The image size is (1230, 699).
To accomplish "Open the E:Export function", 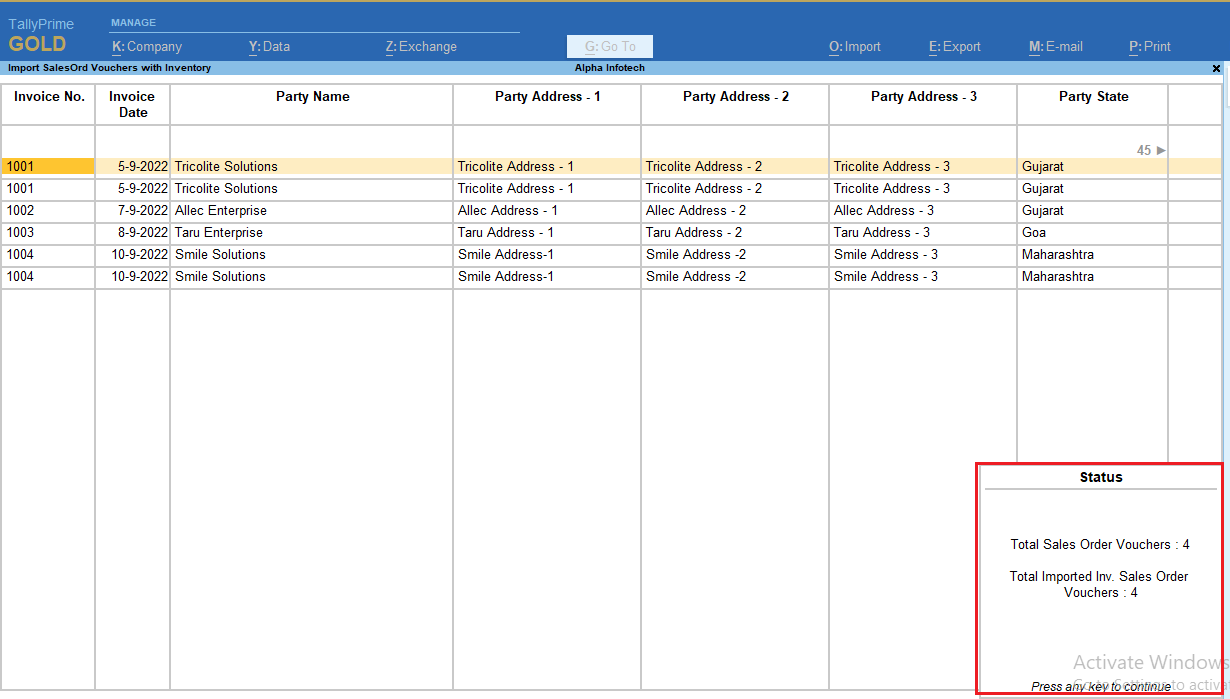I will click(954, 46).
